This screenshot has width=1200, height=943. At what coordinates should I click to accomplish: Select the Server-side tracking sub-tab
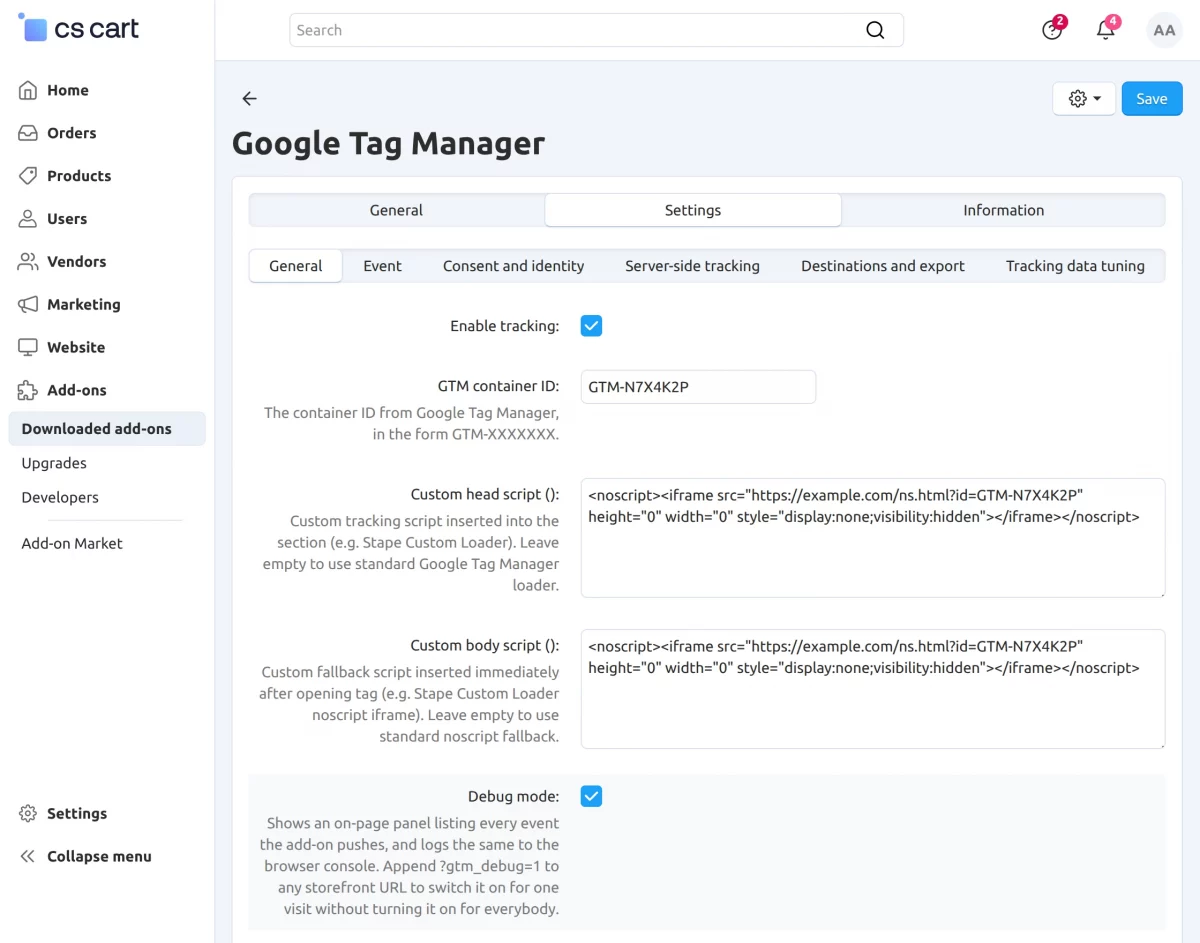point(692,266)
